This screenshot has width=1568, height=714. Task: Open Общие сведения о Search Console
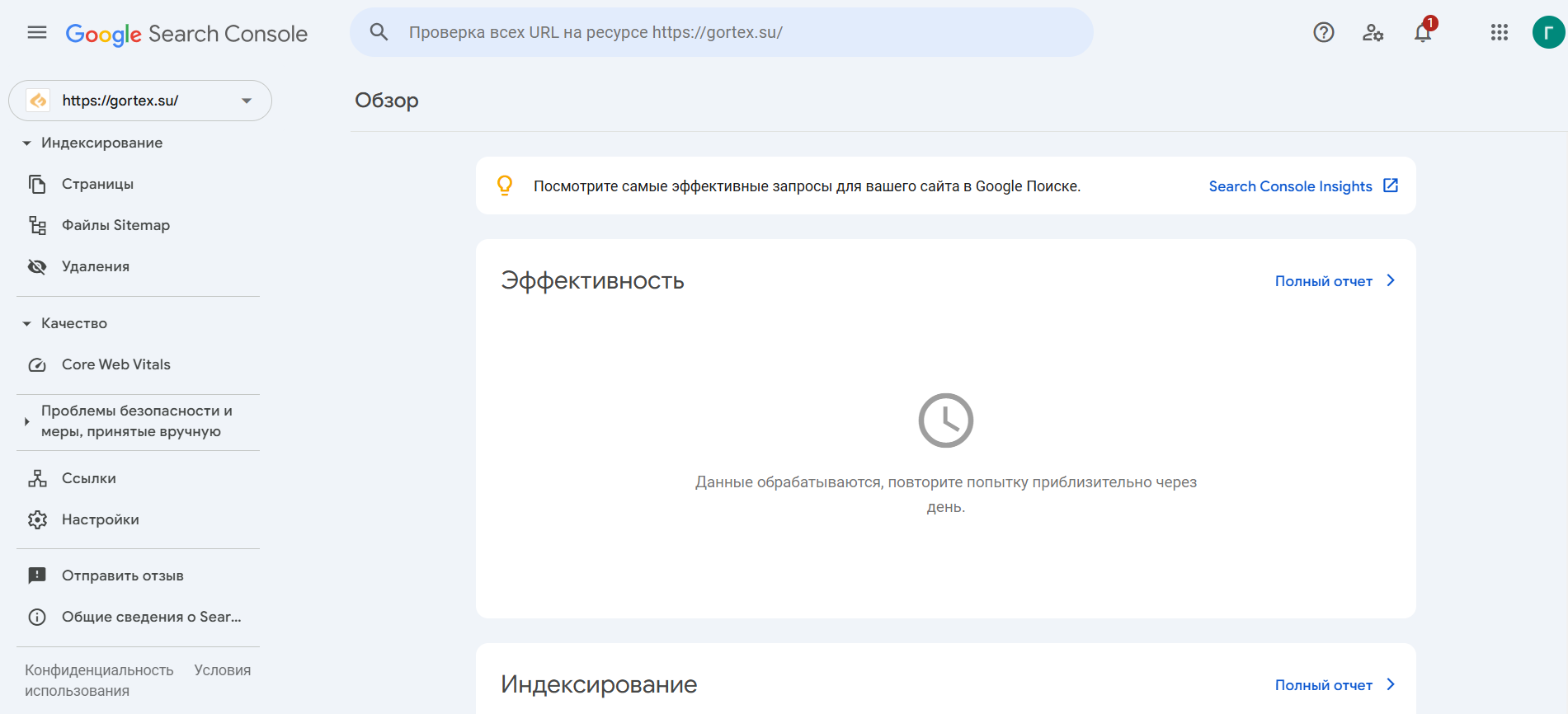[152, 617]
